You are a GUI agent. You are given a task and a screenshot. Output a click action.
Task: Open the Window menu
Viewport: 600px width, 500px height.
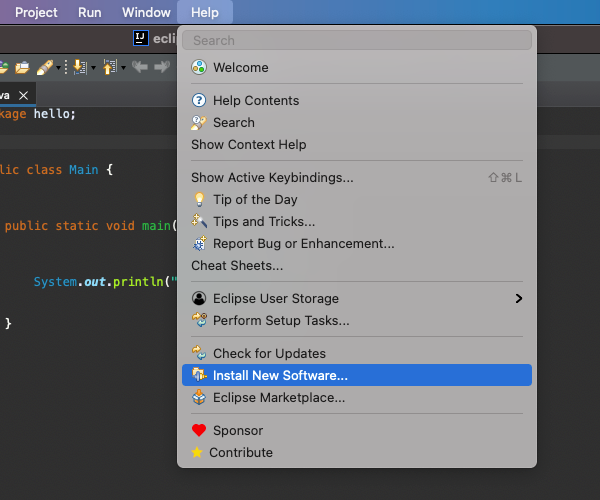pos(146,13)
